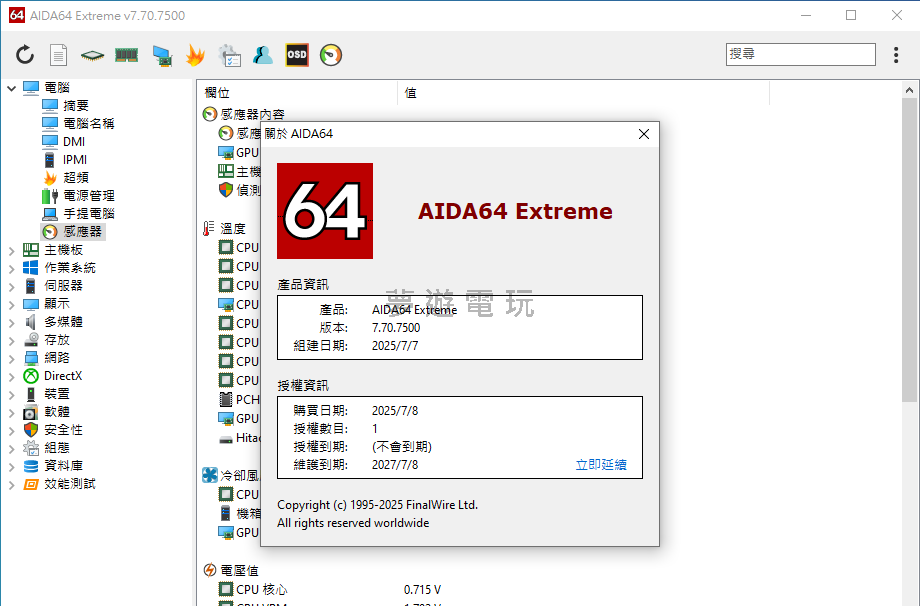
Task: Click the 軟體 software icon
Action: pos(31,412)
